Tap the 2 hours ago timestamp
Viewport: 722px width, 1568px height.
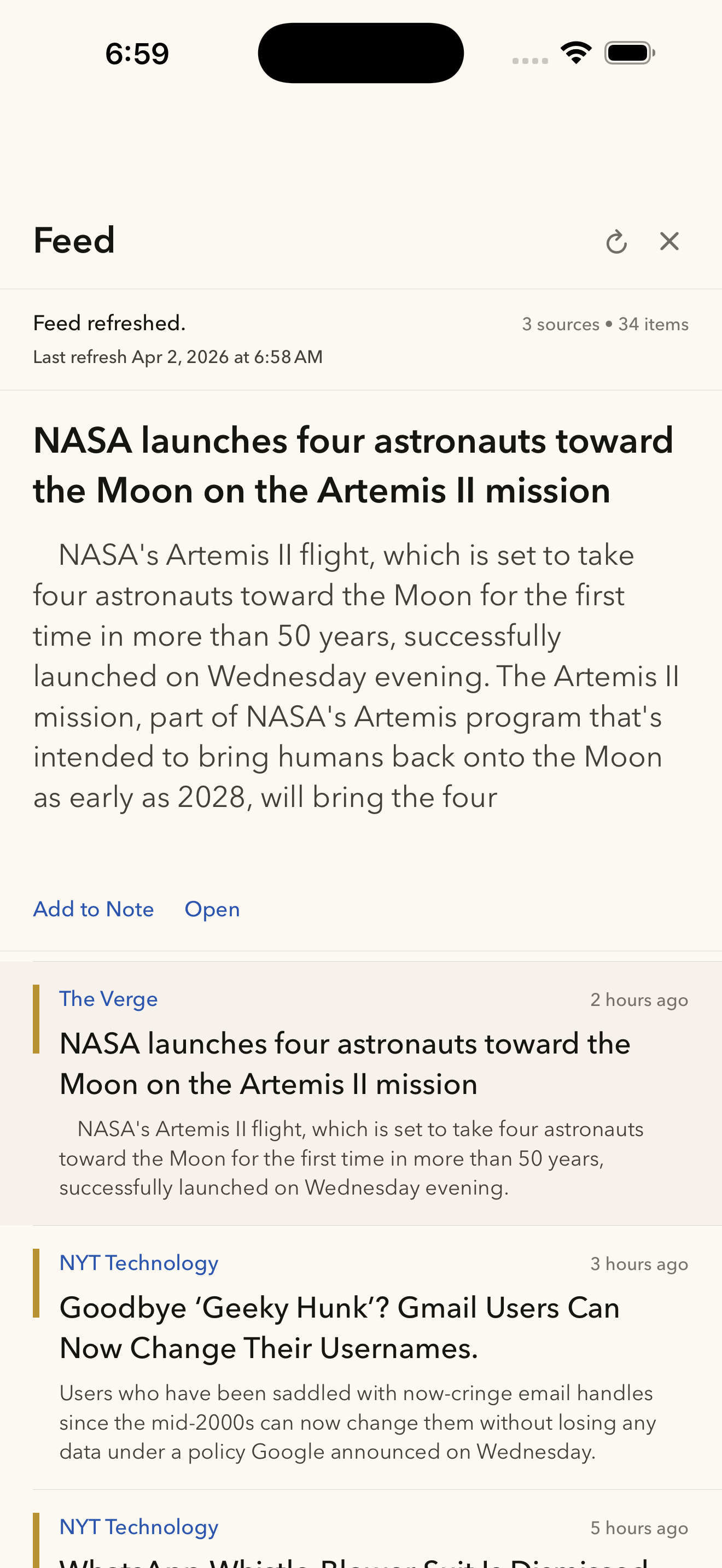639,1000
